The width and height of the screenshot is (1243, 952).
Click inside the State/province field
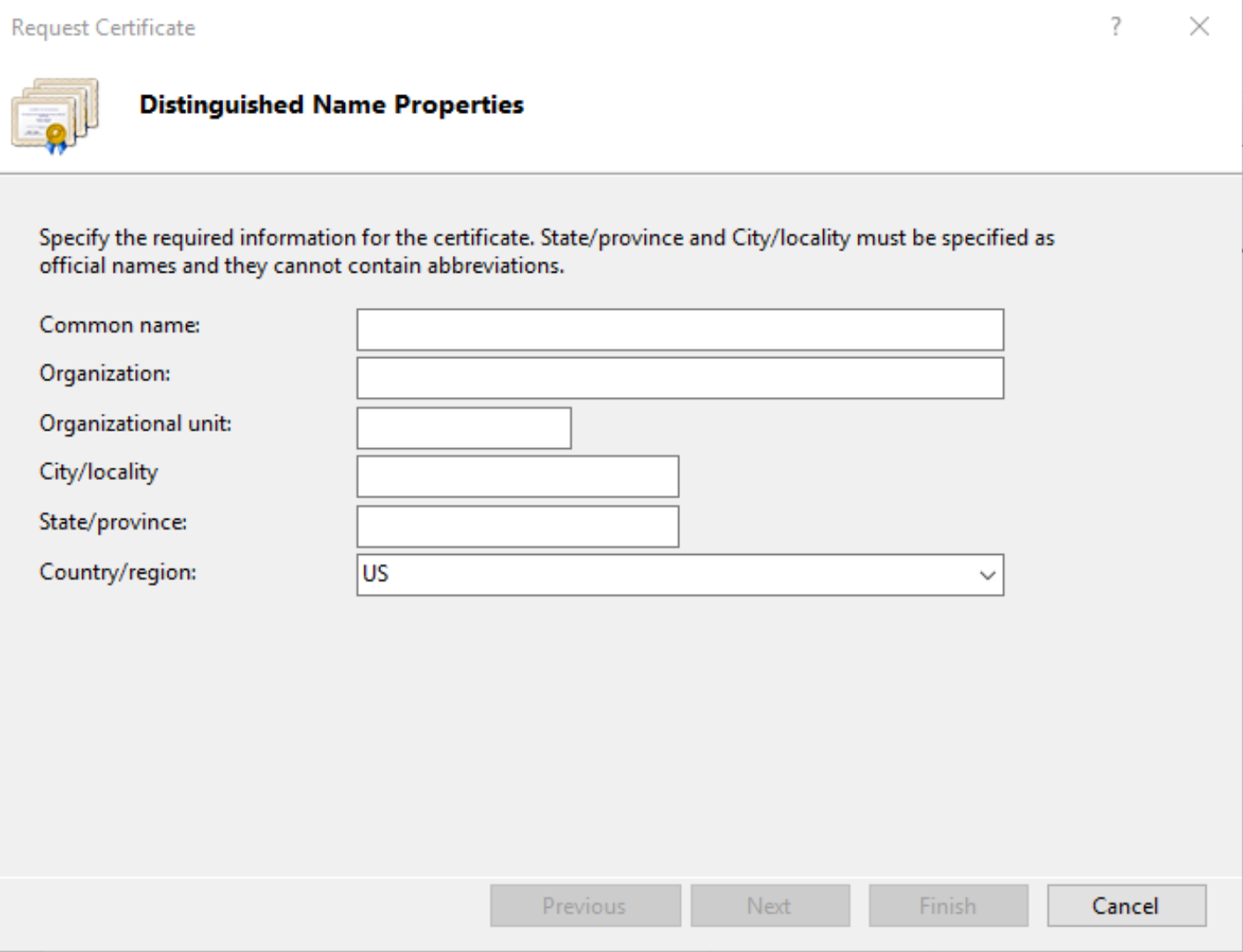tap(516, 526)
